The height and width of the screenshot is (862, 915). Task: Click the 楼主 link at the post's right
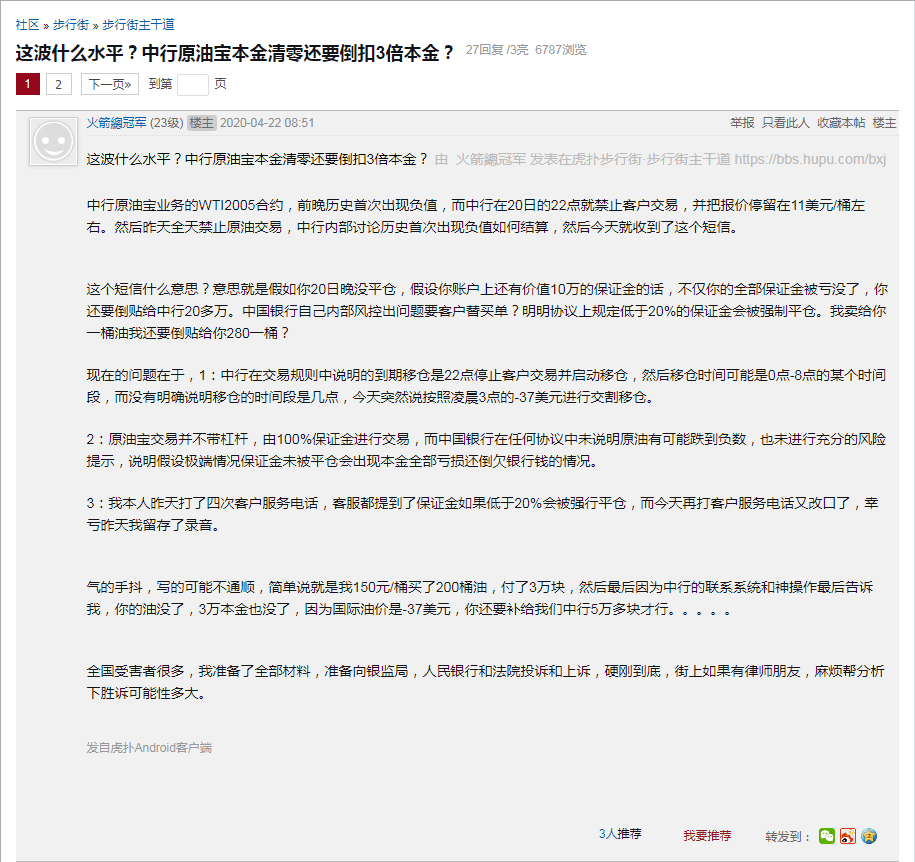(884, 123)
